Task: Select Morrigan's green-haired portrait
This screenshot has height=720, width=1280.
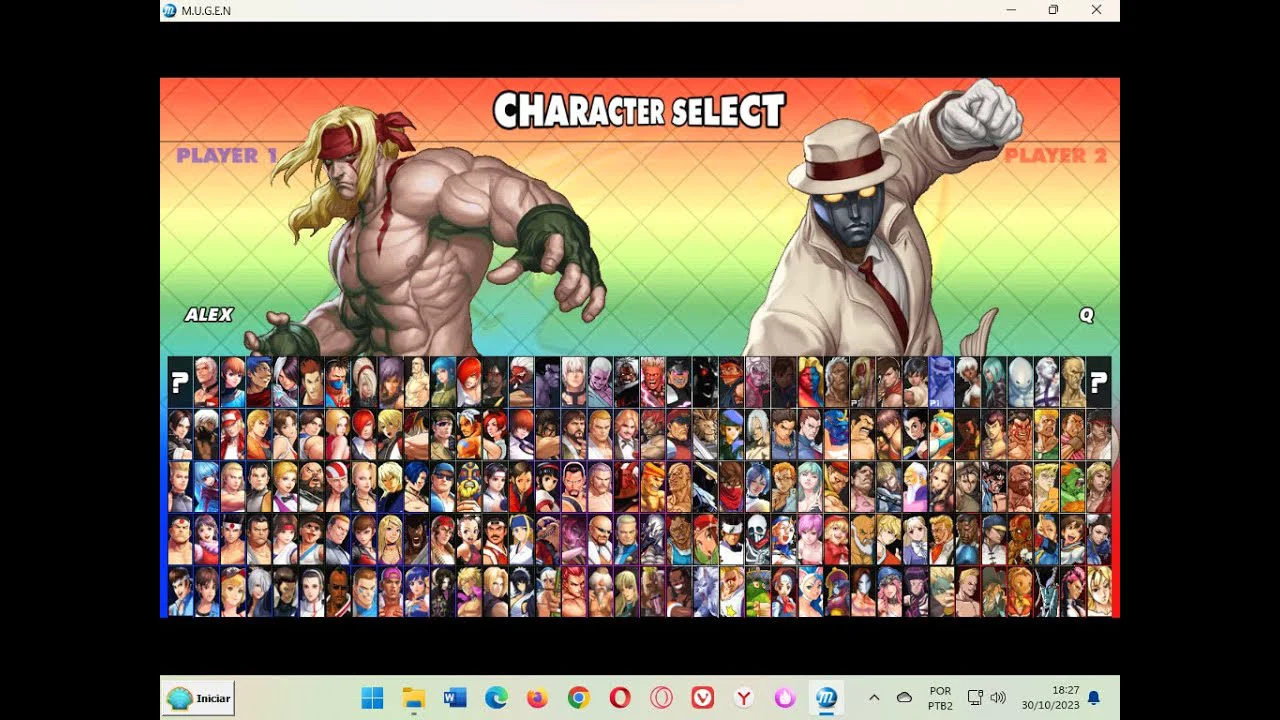Action: [x=811, y=487]
